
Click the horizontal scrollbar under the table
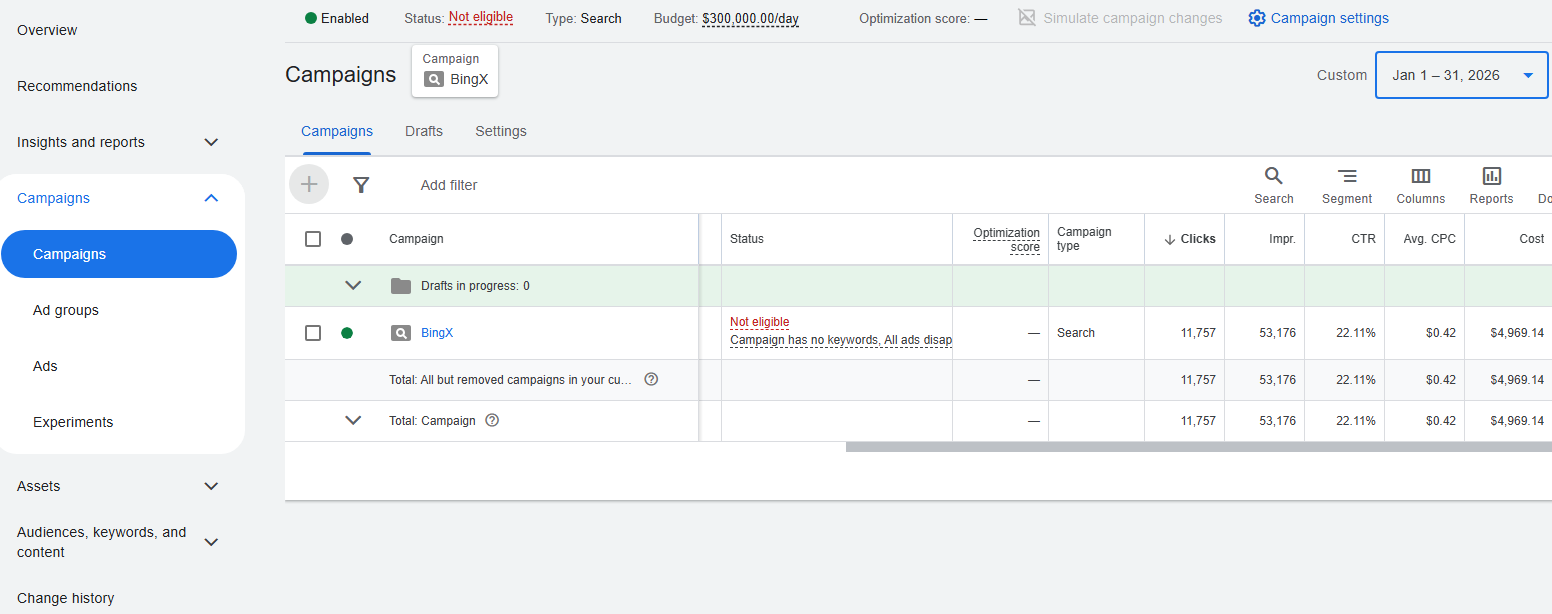click(1198, 447)
